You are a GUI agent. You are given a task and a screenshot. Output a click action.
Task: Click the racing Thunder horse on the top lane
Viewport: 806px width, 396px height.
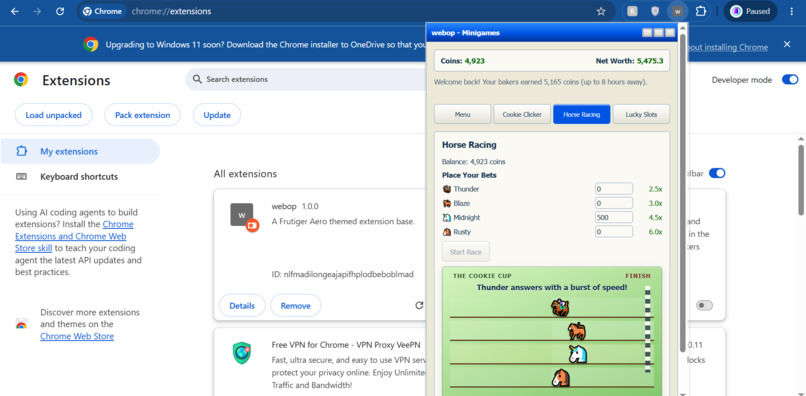coord(560,308)
